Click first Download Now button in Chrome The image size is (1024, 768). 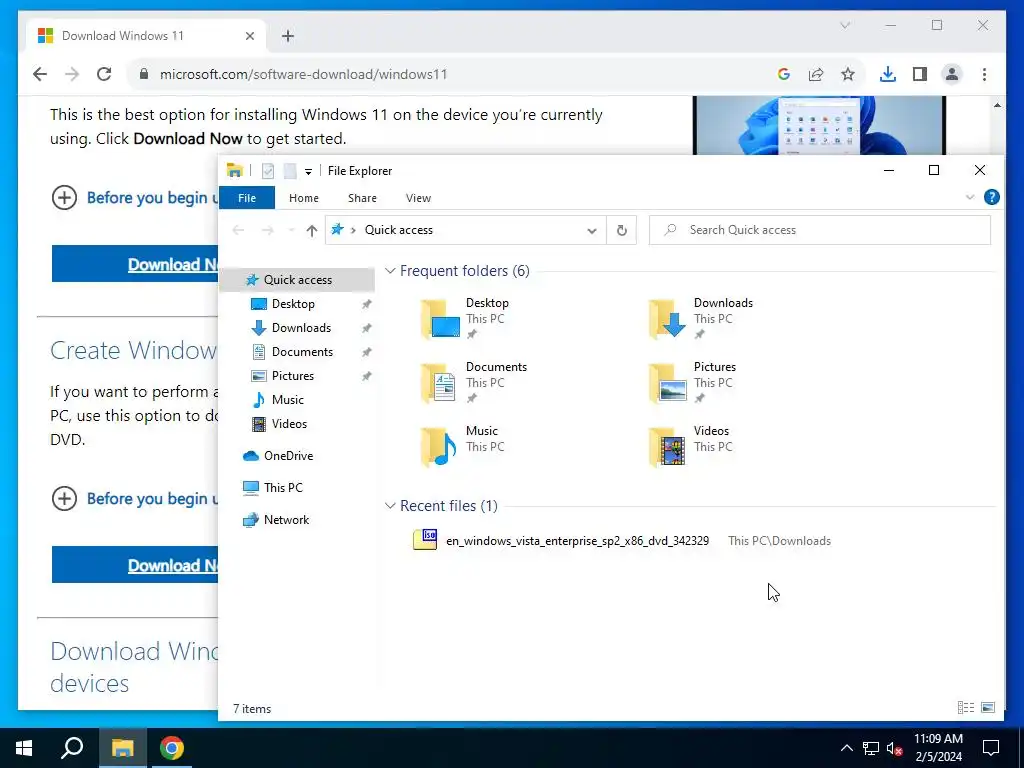pos(135,264)
